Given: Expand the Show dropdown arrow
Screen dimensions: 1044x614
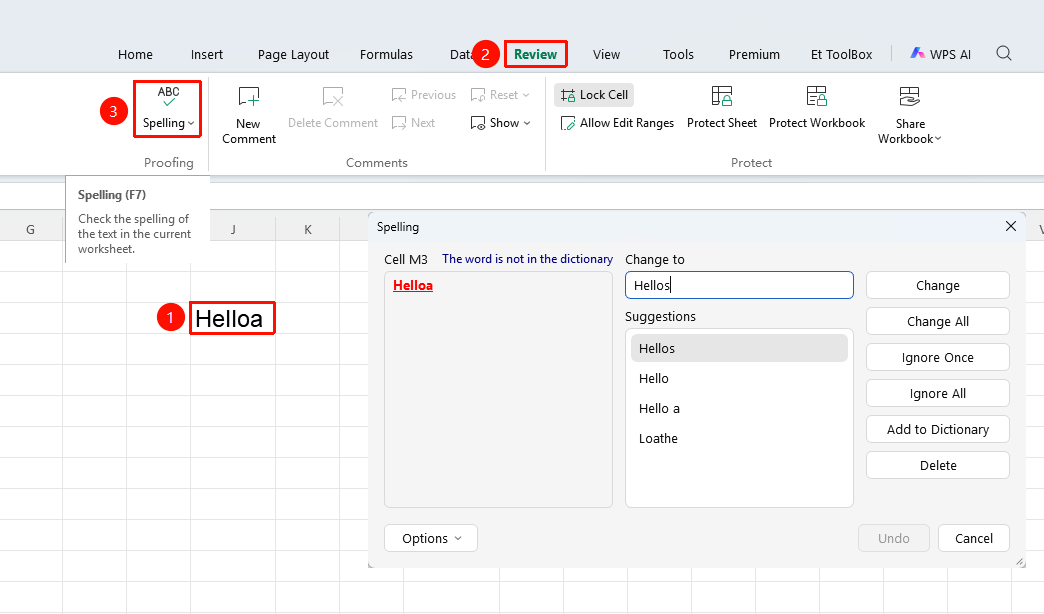Looking at the screenshot, I should pyautogui.click(x=527, y=123).
